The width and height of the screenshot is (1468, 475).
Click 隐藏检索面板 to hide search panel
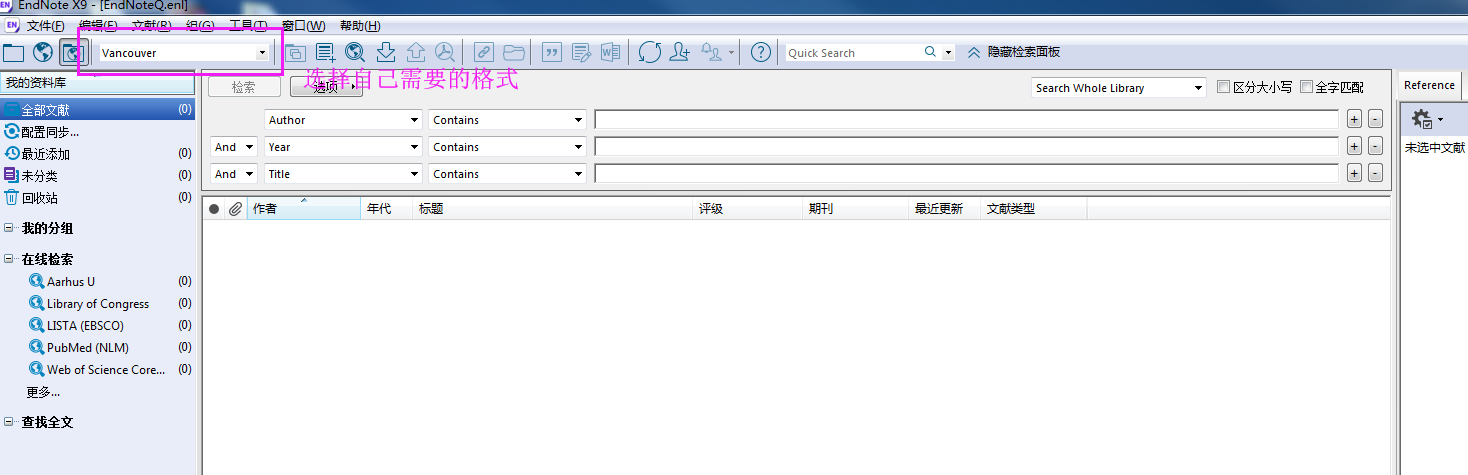pyautogui.click(x=1014, y=52)
